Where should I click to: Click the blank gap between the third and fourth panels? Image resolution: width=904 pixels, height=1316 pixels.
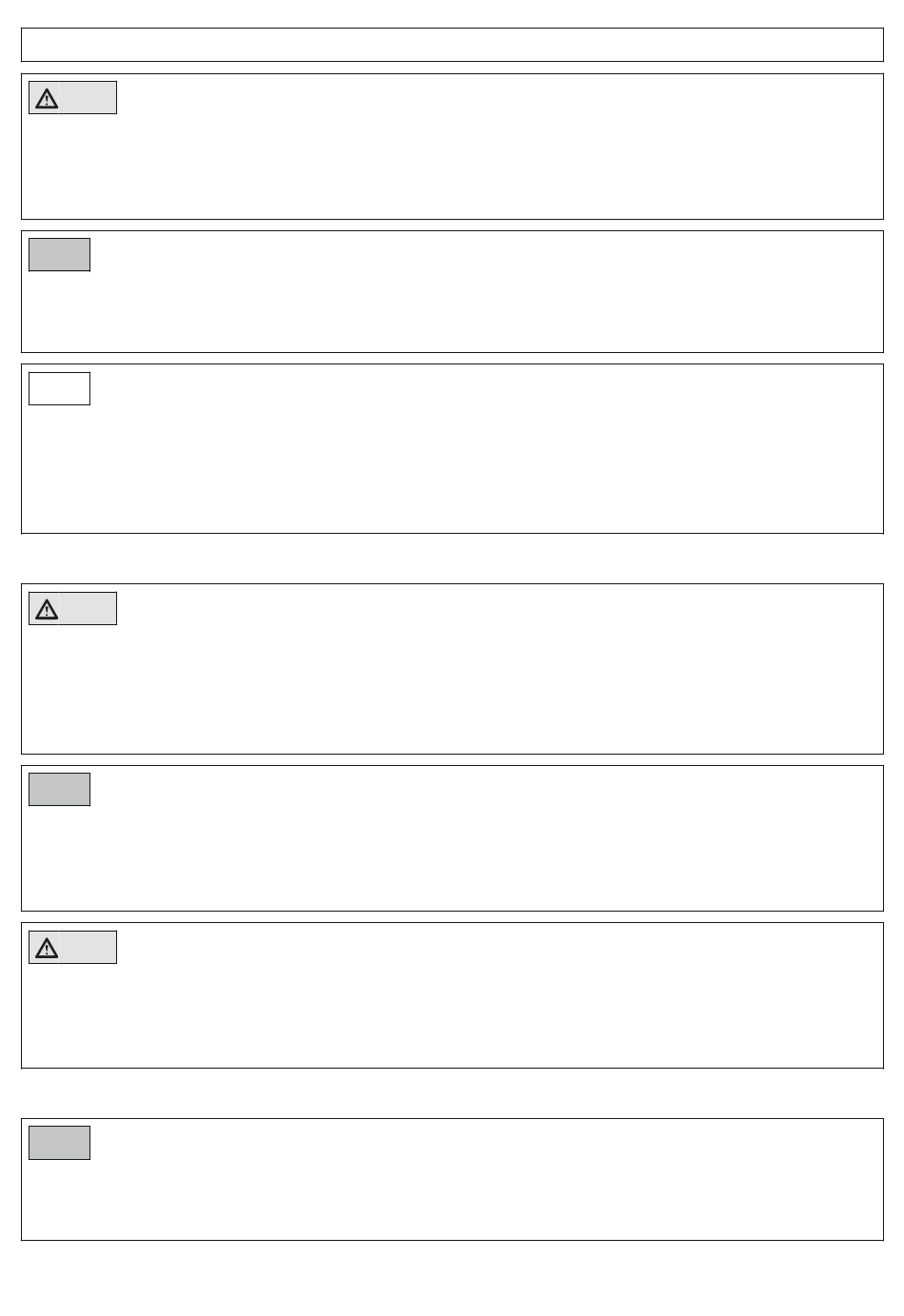coord(452,559)
